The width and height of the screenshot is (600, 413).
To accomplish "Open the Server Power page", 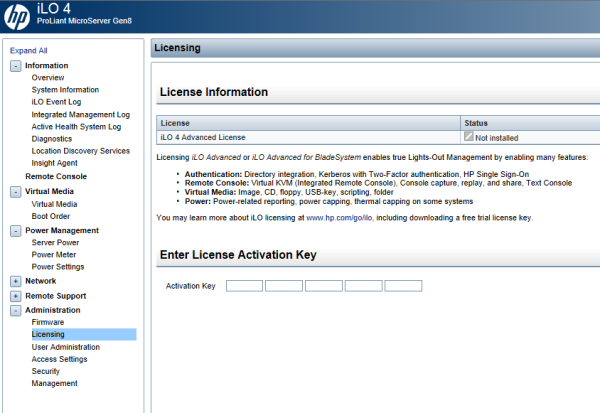I will [x=55, y=243].
